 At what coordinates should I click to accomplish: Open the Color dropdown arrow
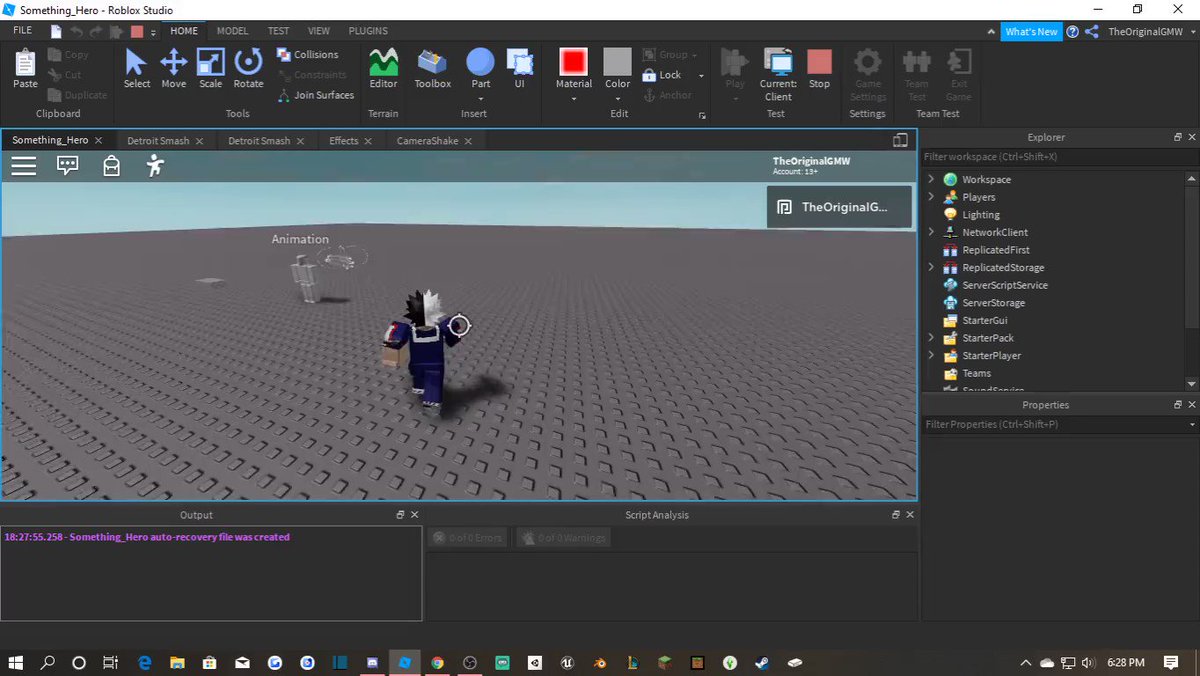coord(617,97)
